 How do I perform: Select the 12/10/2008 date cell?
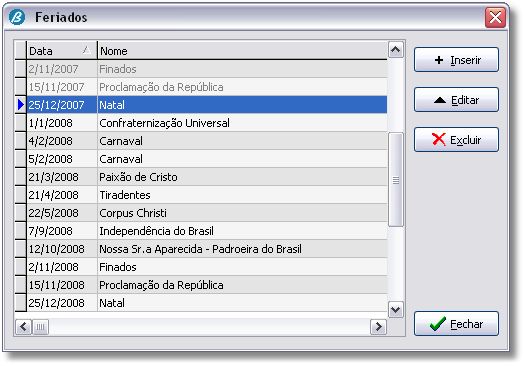coord(62,249)
